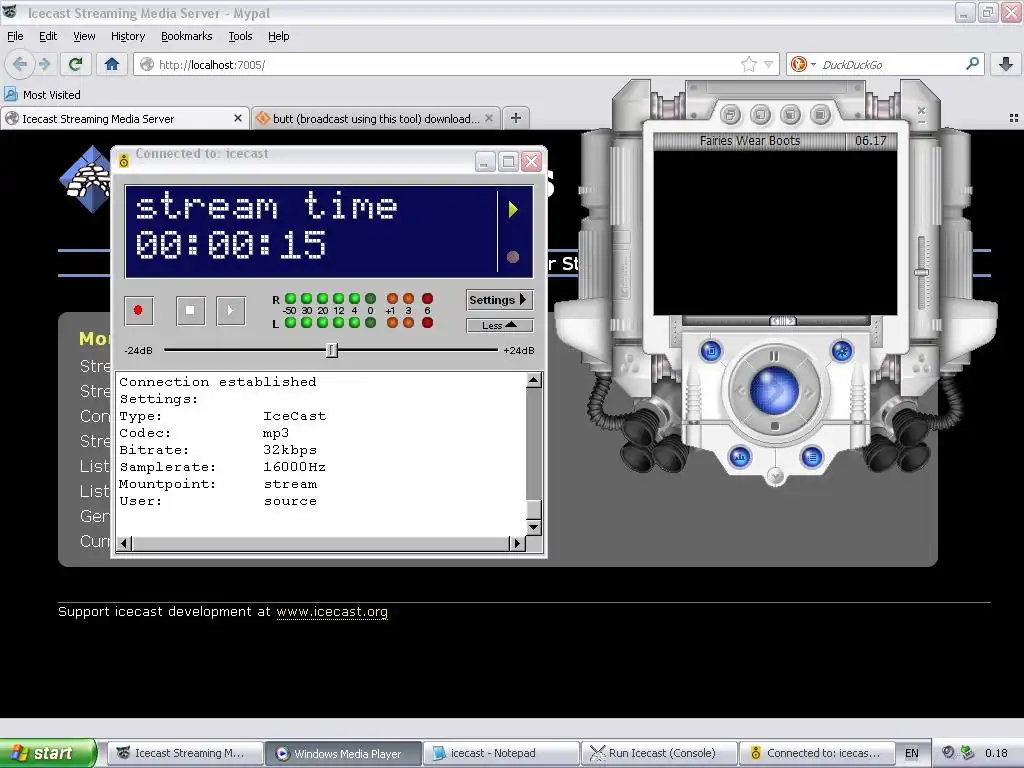Stop streaming with the stop button in butt

point(190,310)
